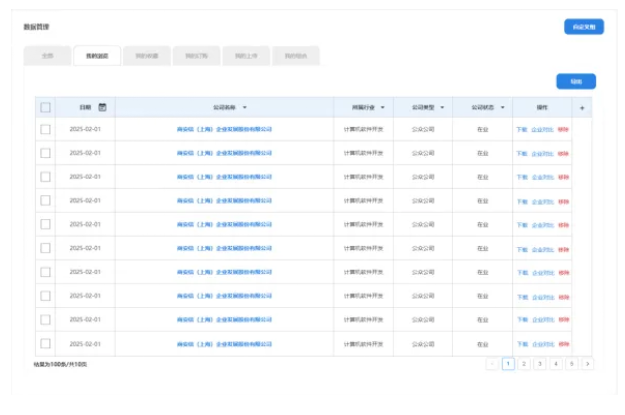Check the last row's checkbox
This screenshot has width=625, height=415.
(x=45, y=344)
